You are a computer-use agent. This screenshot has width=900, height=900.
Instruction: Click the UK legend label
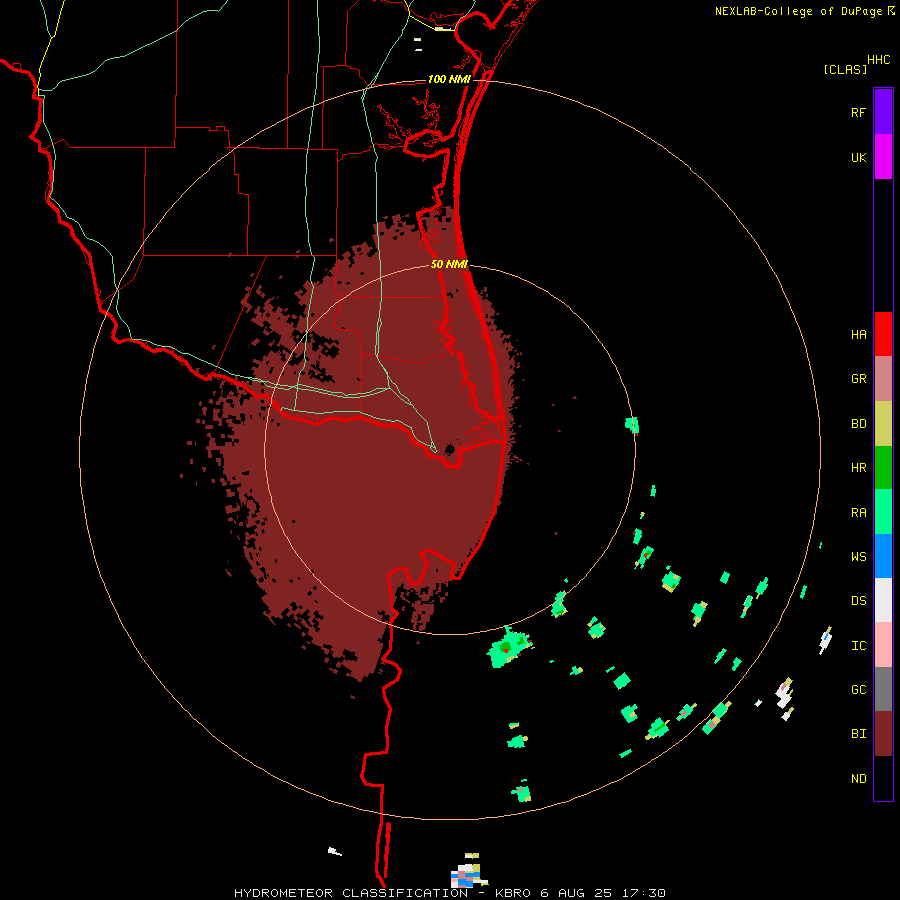tap(858, 157)
